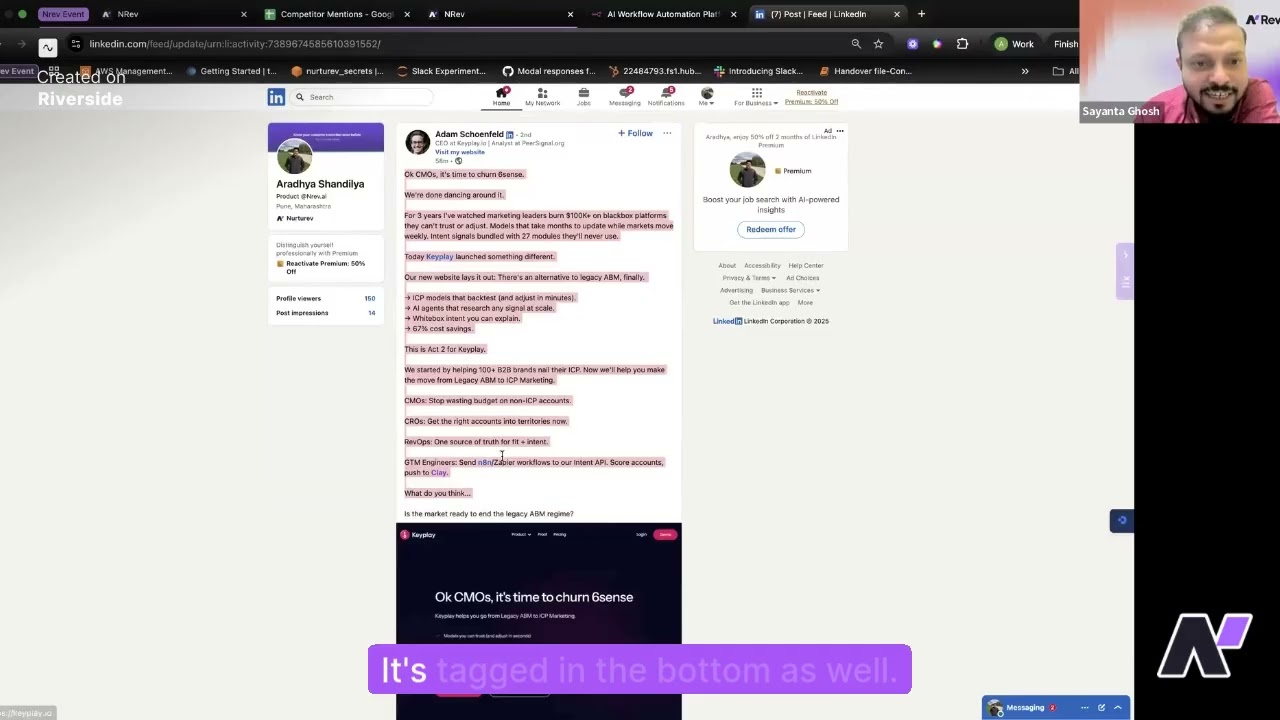Open My Network in LinkedIn navigation
The width and height of the screenshot is (1280, 720).
[x=542, y=97]
